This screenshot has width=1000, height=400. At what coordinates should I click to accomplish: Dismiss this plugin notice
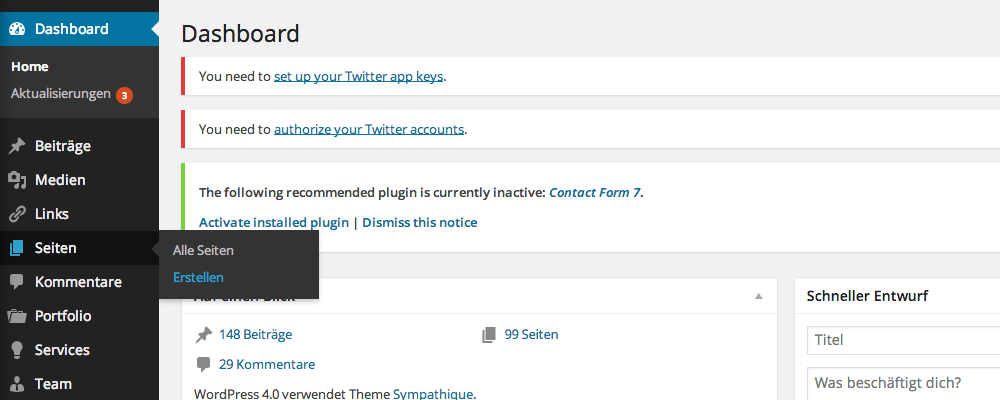(419, 222)
